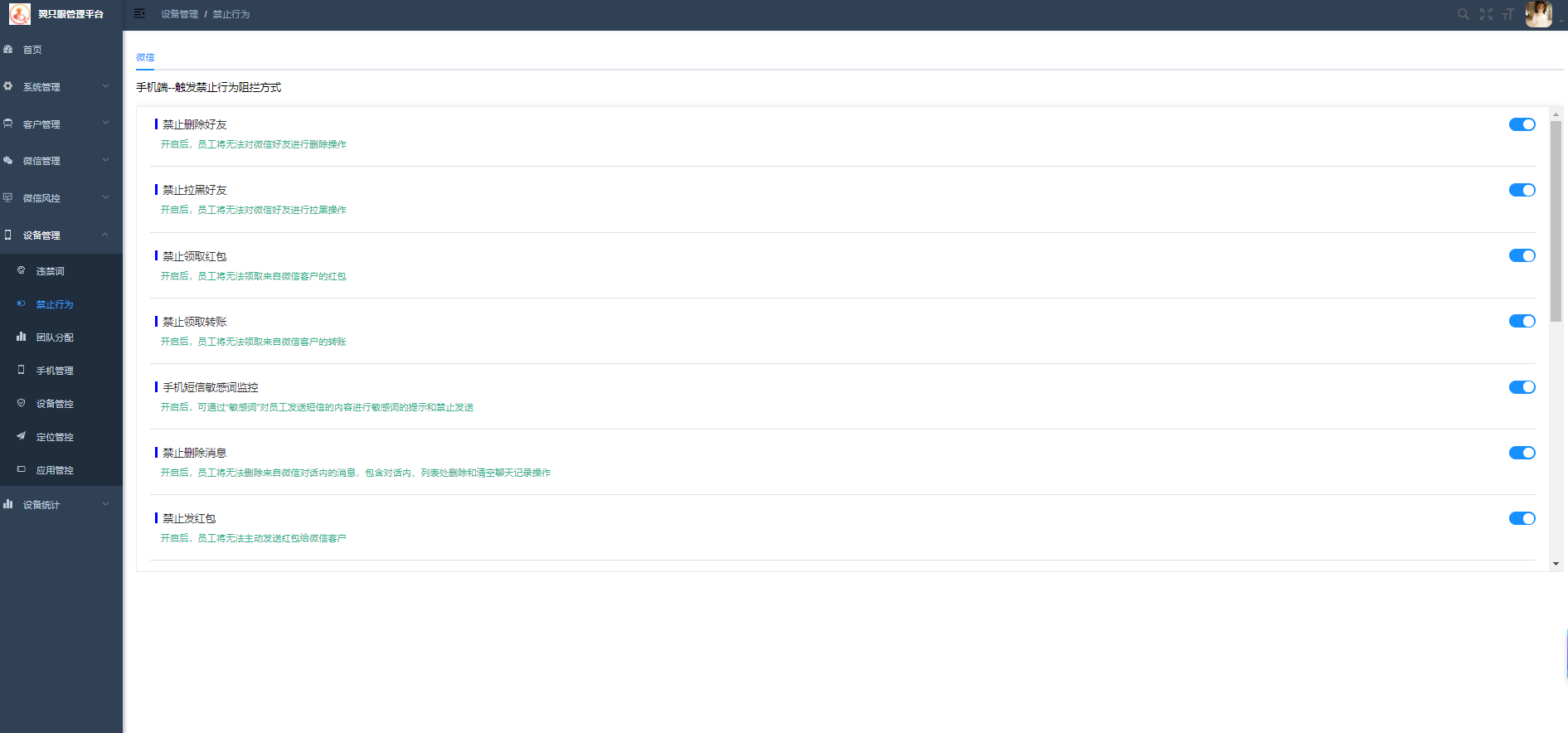1568x733 pixels.
Task: Open the 违禁词 menu item
Action: 50,271
